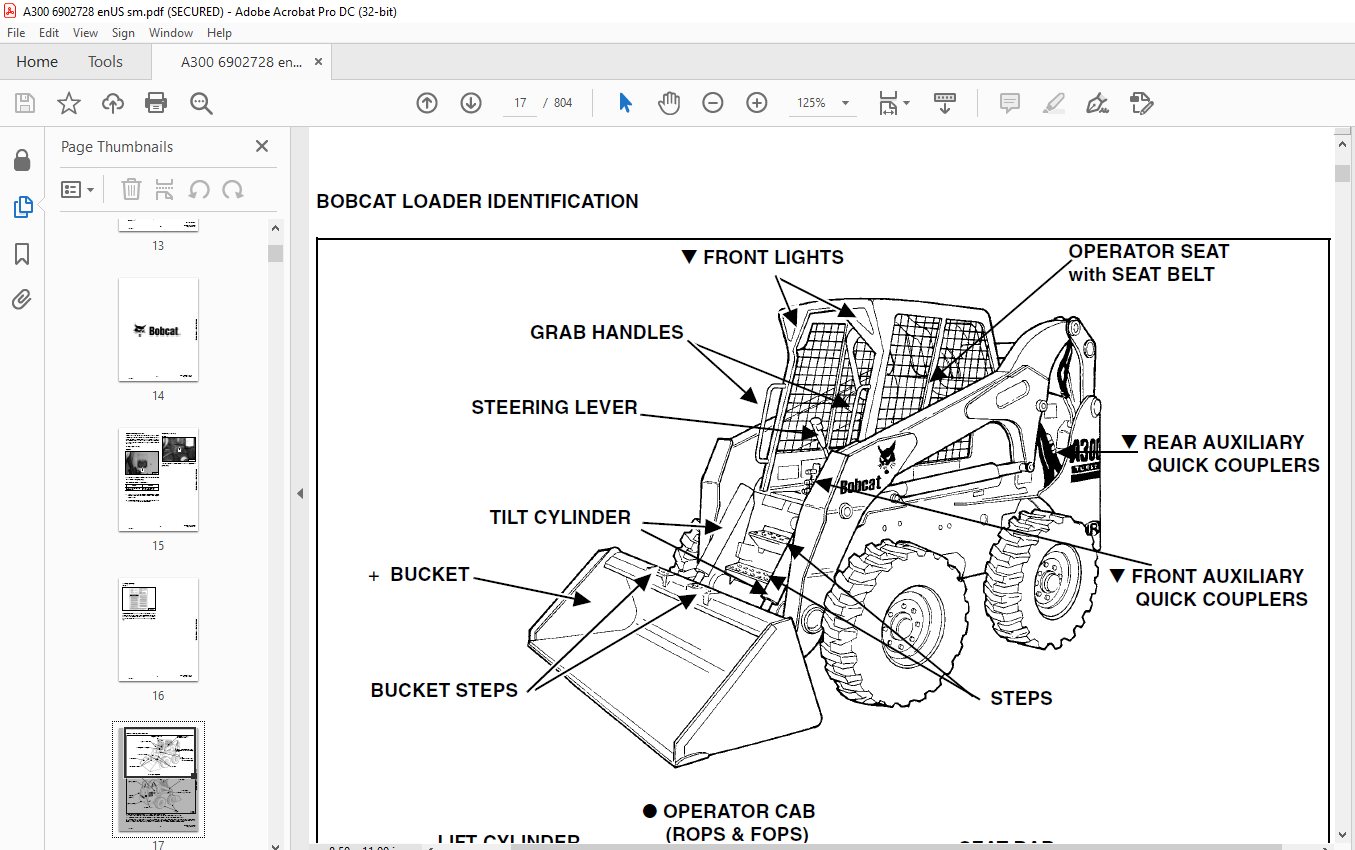Click the Save file icon
The image size is (1355, 850).
coord(25,103)
